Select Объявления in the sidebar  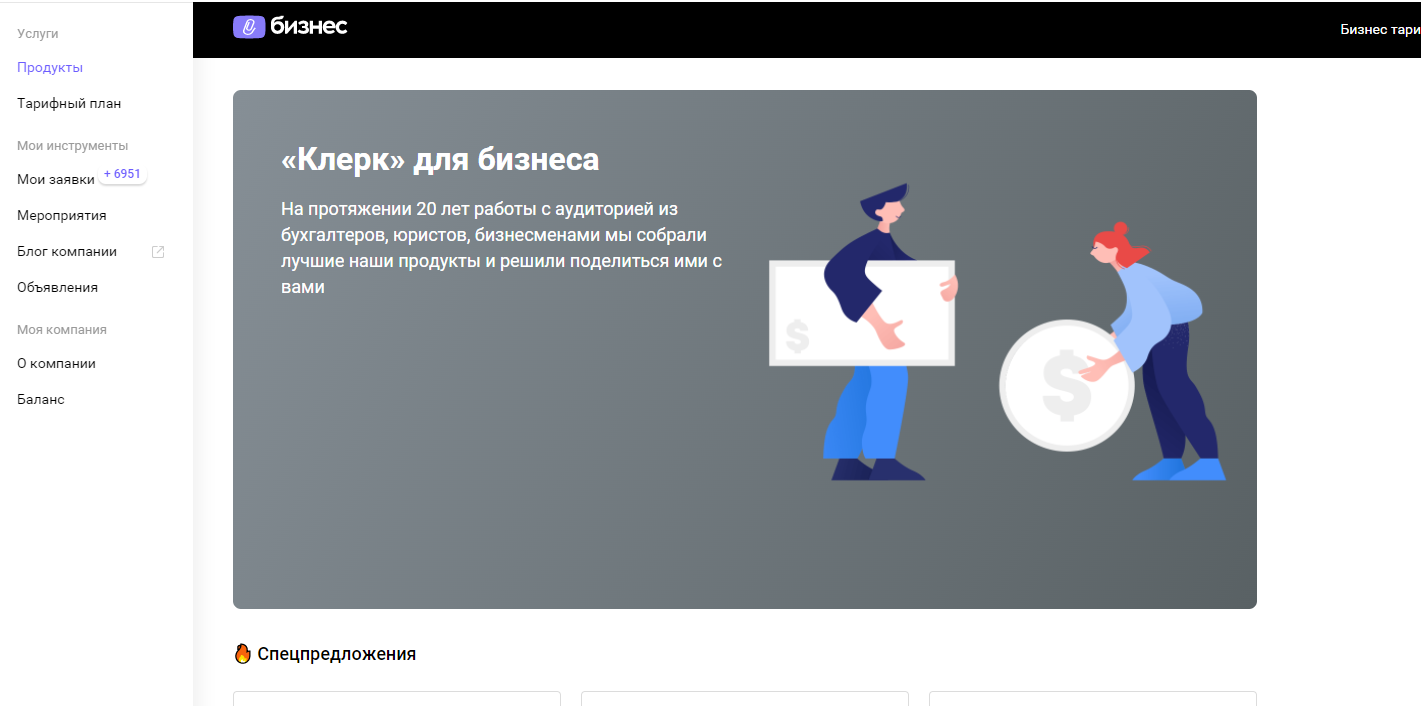click(x=58, y=288)
